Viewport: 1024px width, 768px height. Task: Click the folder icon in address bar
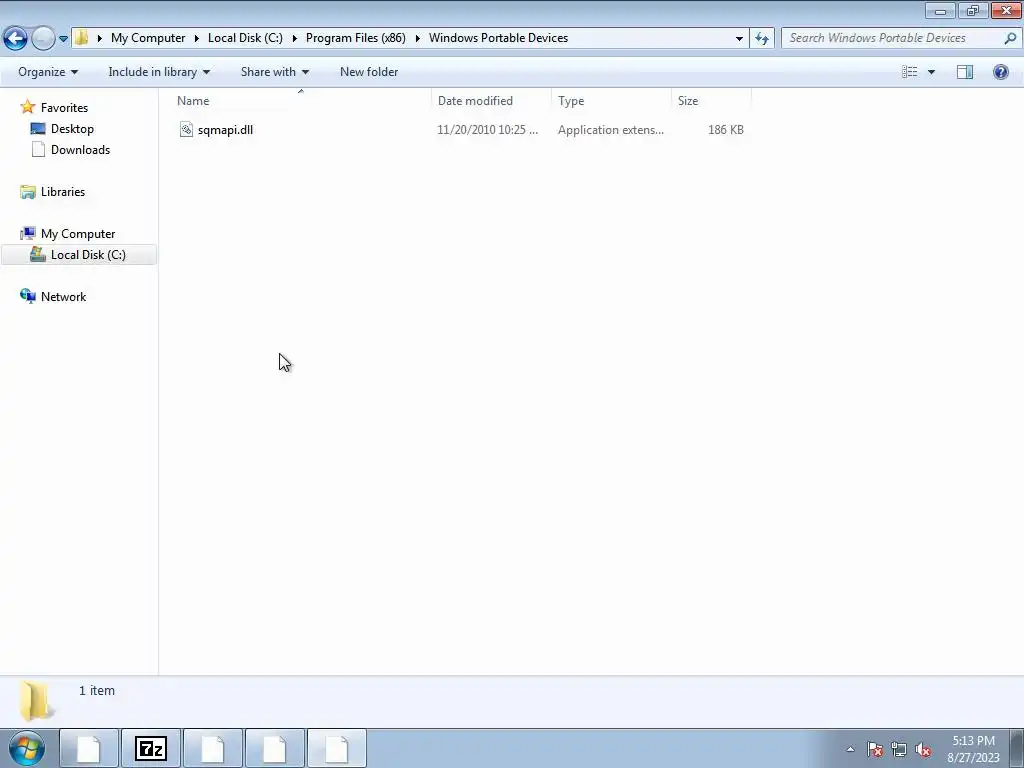click(81, 38)
